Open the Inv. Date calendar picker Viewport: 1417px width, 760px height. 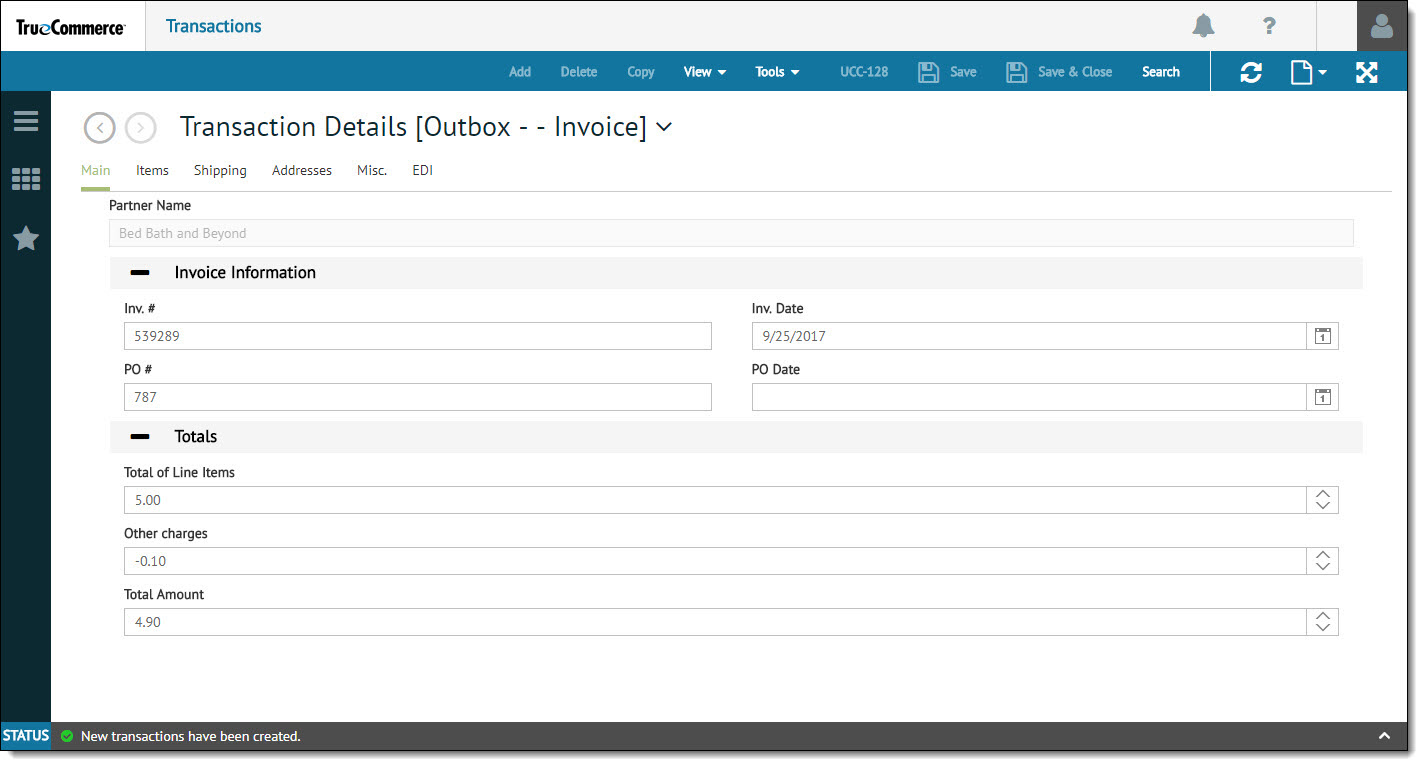[x=1322, y=336]
